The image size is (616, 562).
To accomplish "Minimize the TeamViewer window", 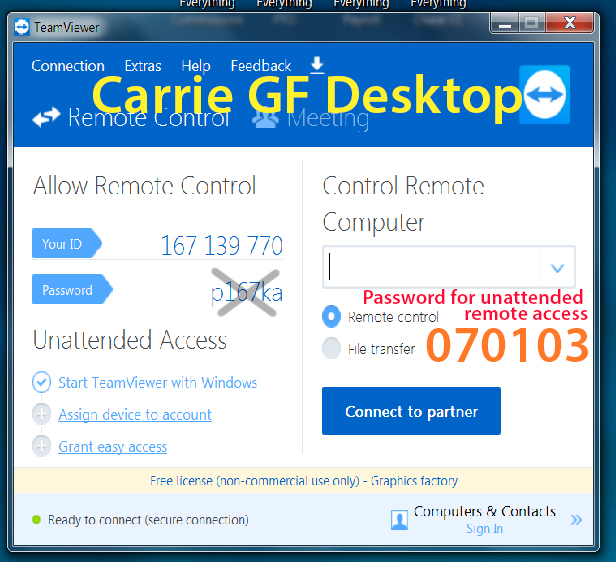I will pyautogui.click(x=505, y=23).
